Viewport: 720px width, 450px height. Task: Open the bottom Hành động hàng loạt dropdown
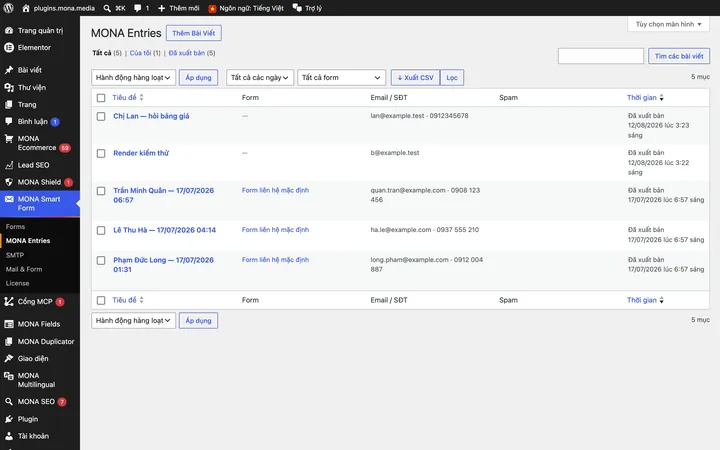point(133,321)
